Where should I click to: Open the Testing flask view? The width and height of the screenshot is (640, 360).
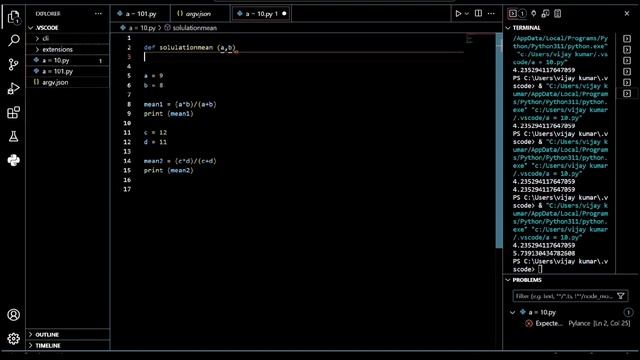click(13, 136)
